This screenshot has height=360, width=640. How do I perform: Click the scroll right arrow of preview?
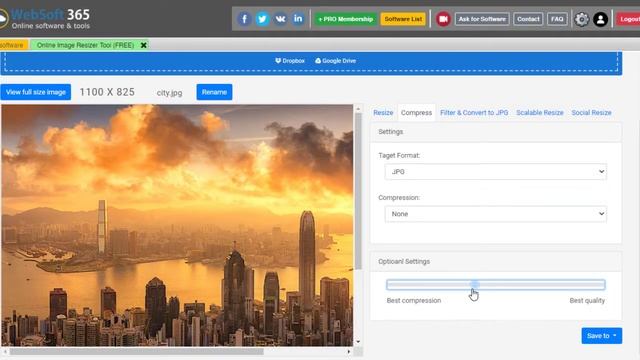click(349, 351)
